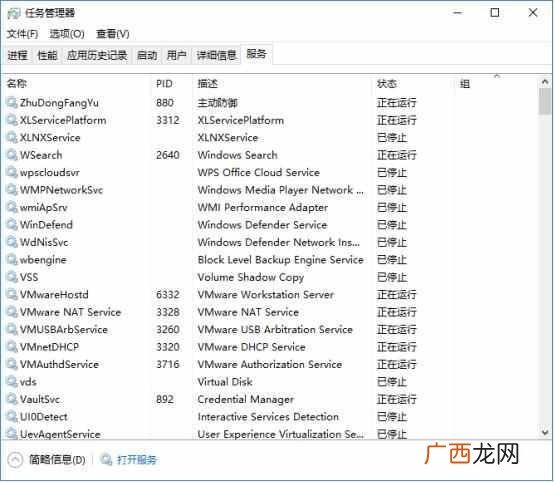Select the Virtual Disk description

pos(225,382)
